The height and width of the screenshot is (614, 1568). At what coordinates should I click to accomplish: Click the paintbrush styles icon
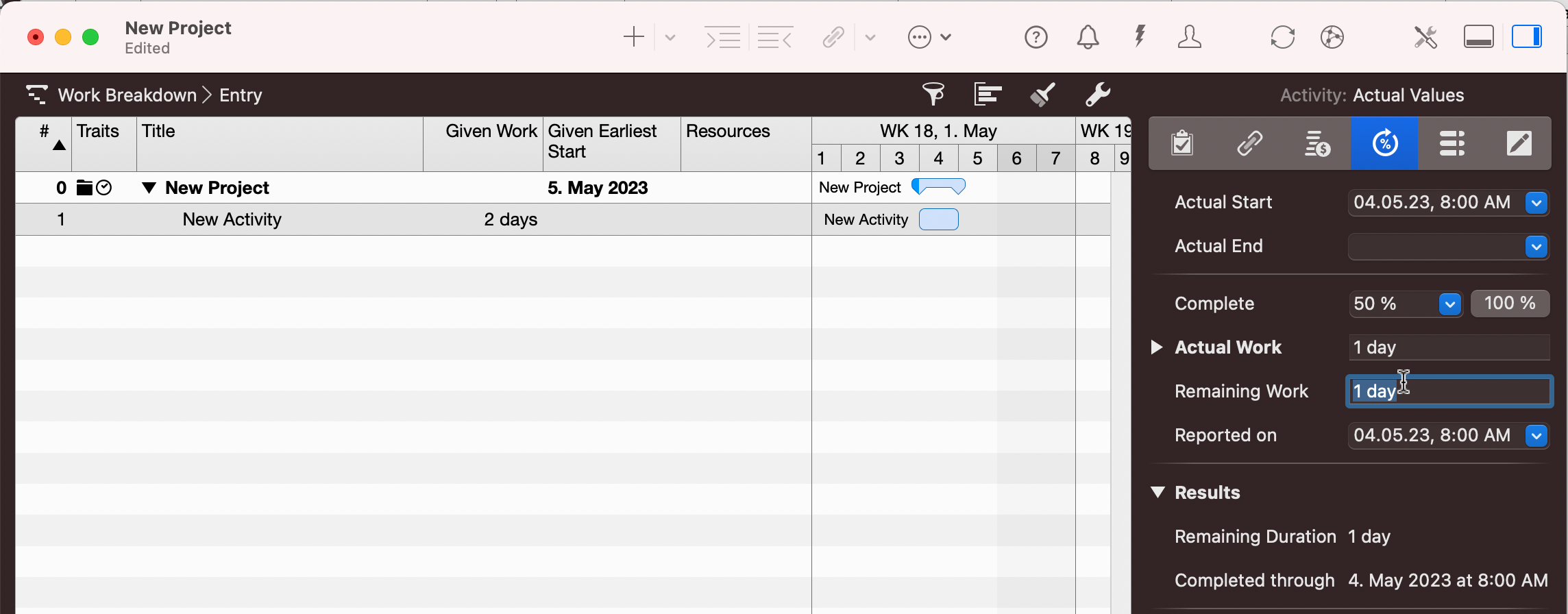[1042, 95]
